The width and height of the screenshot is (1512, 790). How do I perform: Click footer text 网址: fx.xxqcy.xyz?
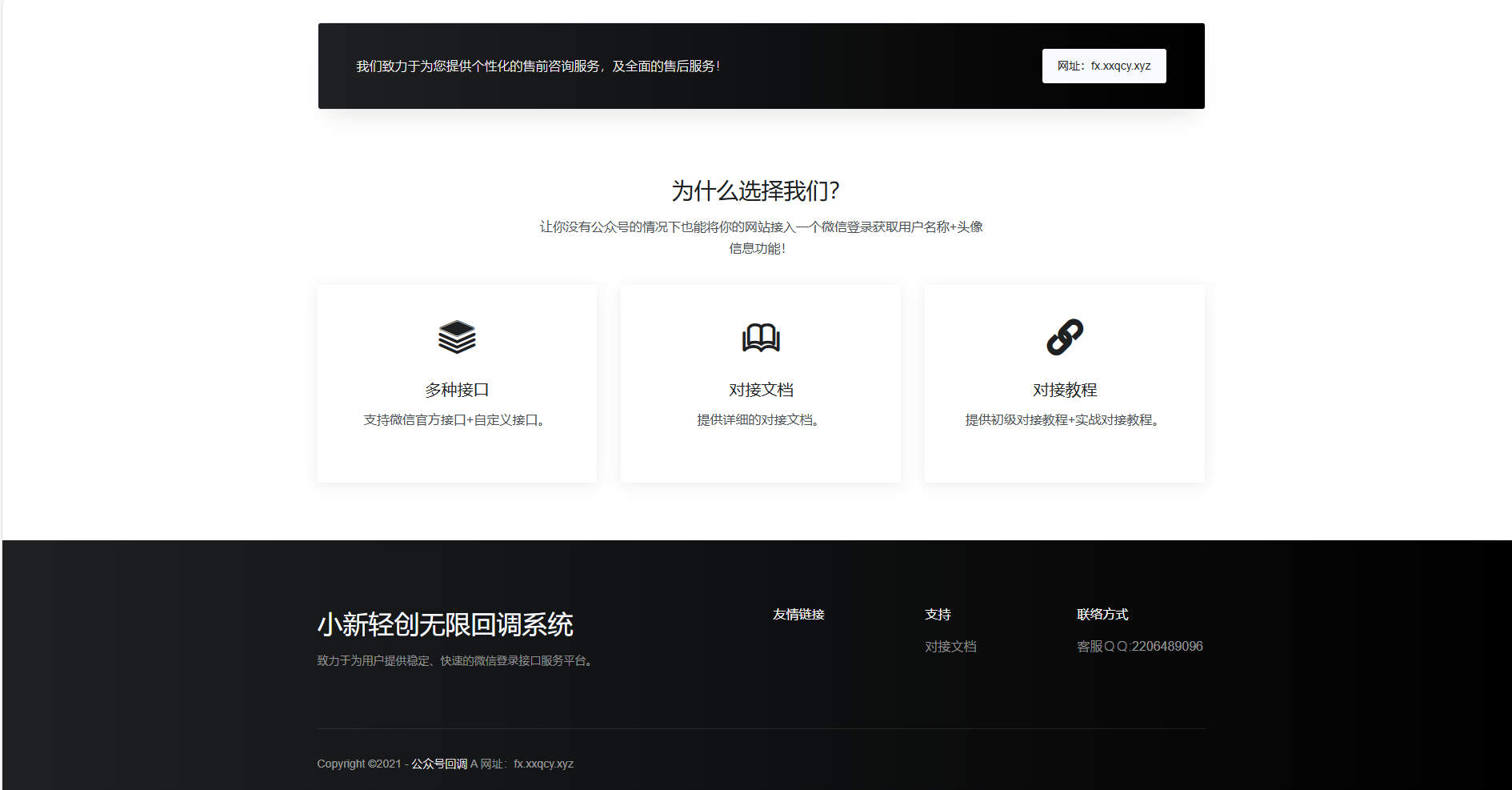pos(526,764)
